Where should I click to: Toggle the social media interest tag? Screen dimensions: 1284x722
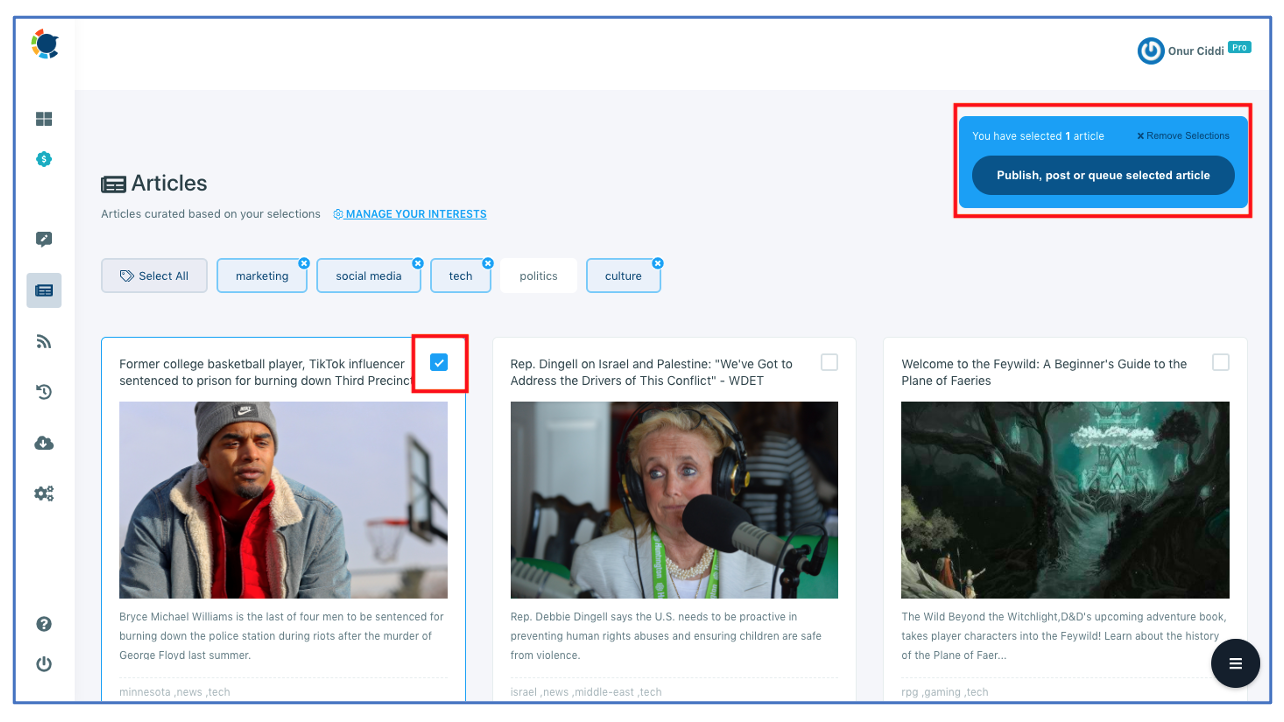click(x=368, y=276)
